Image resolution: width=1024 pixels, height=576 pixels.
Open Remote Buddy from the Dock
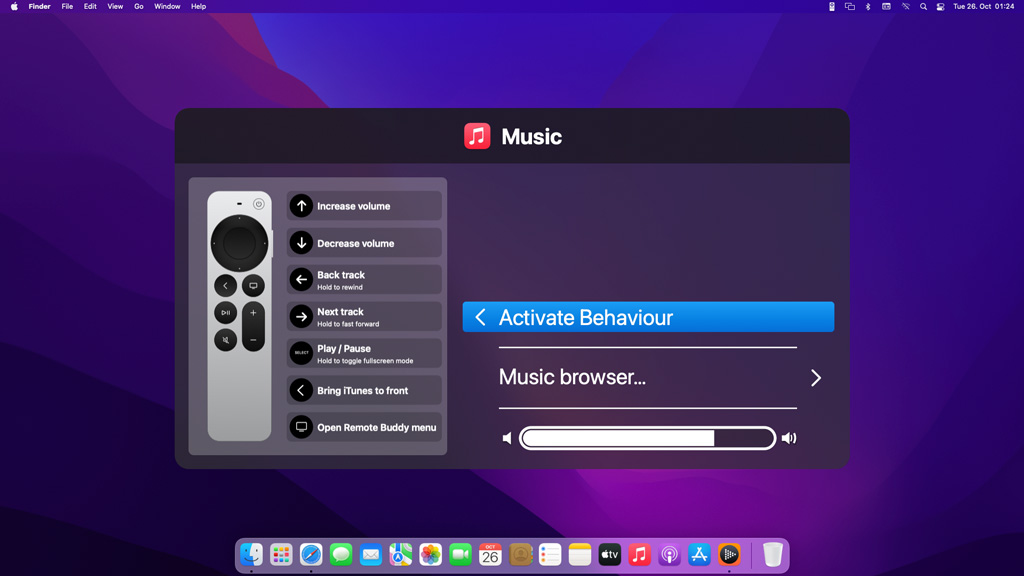point(729,554)
